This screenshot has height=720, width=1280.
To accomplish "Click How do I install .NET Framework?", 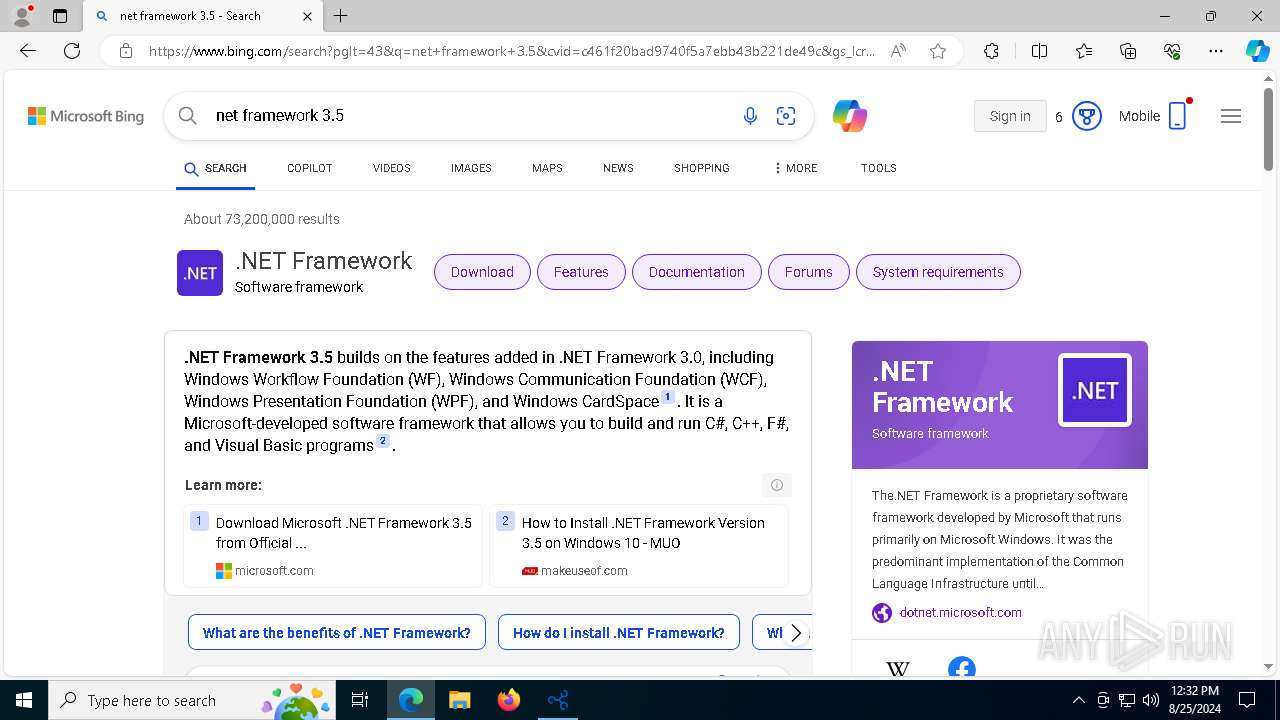I will point(619,633).
